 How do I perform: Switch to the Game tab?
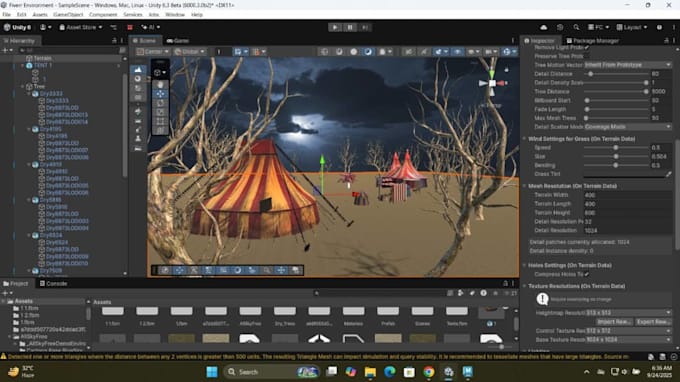pyautogui.click(x=178, y=40)
